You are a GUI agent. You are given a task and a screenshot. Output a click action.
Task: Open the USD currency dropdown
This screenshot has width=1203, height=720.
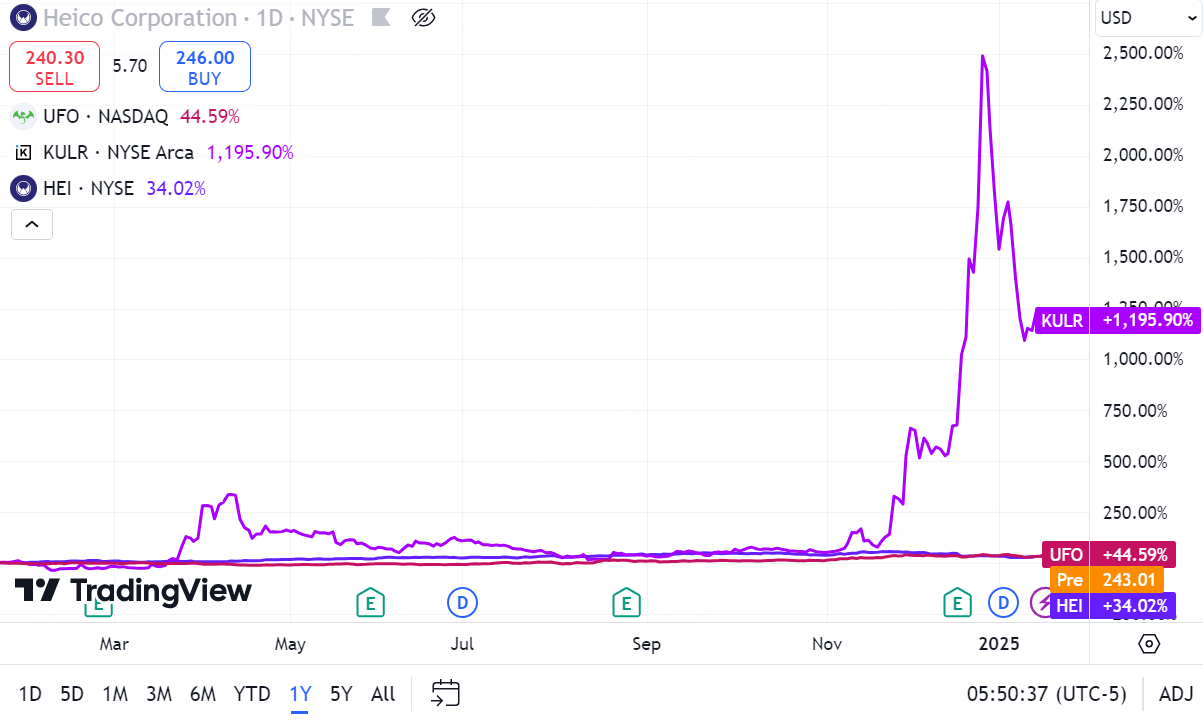[1146, 17]
